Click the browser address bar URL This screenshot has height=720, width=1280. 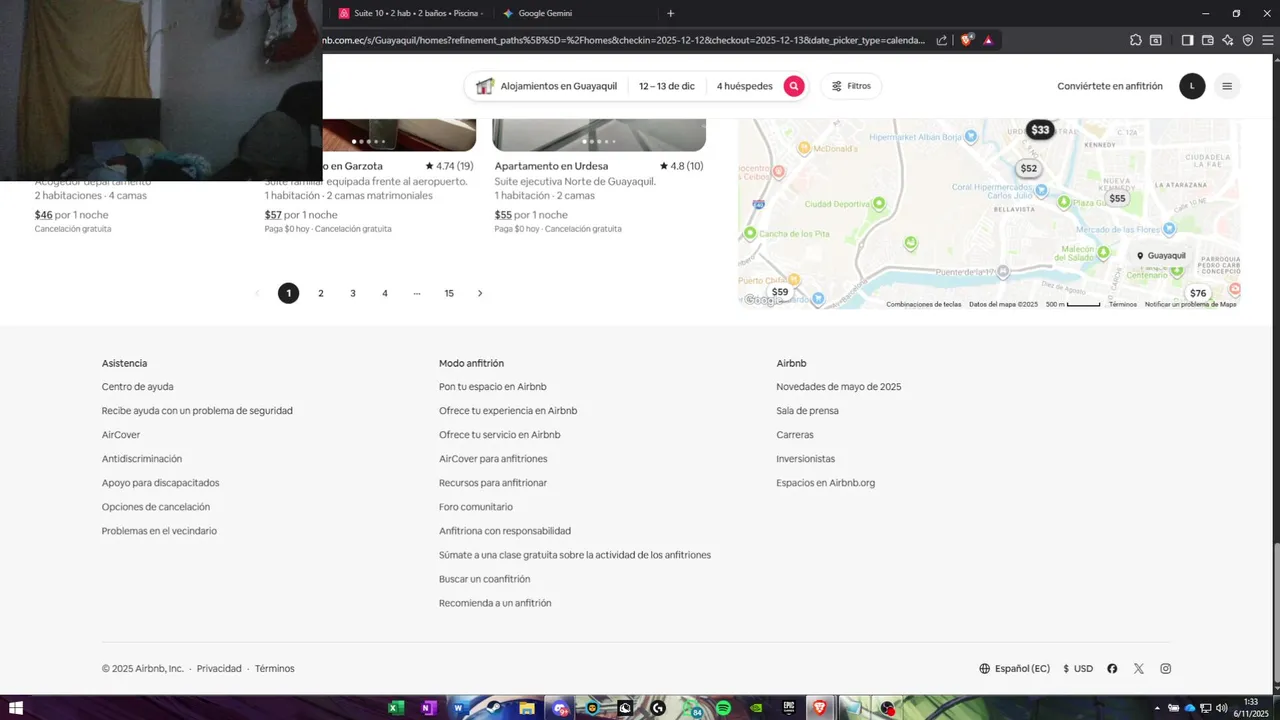(x=625, y=40)
